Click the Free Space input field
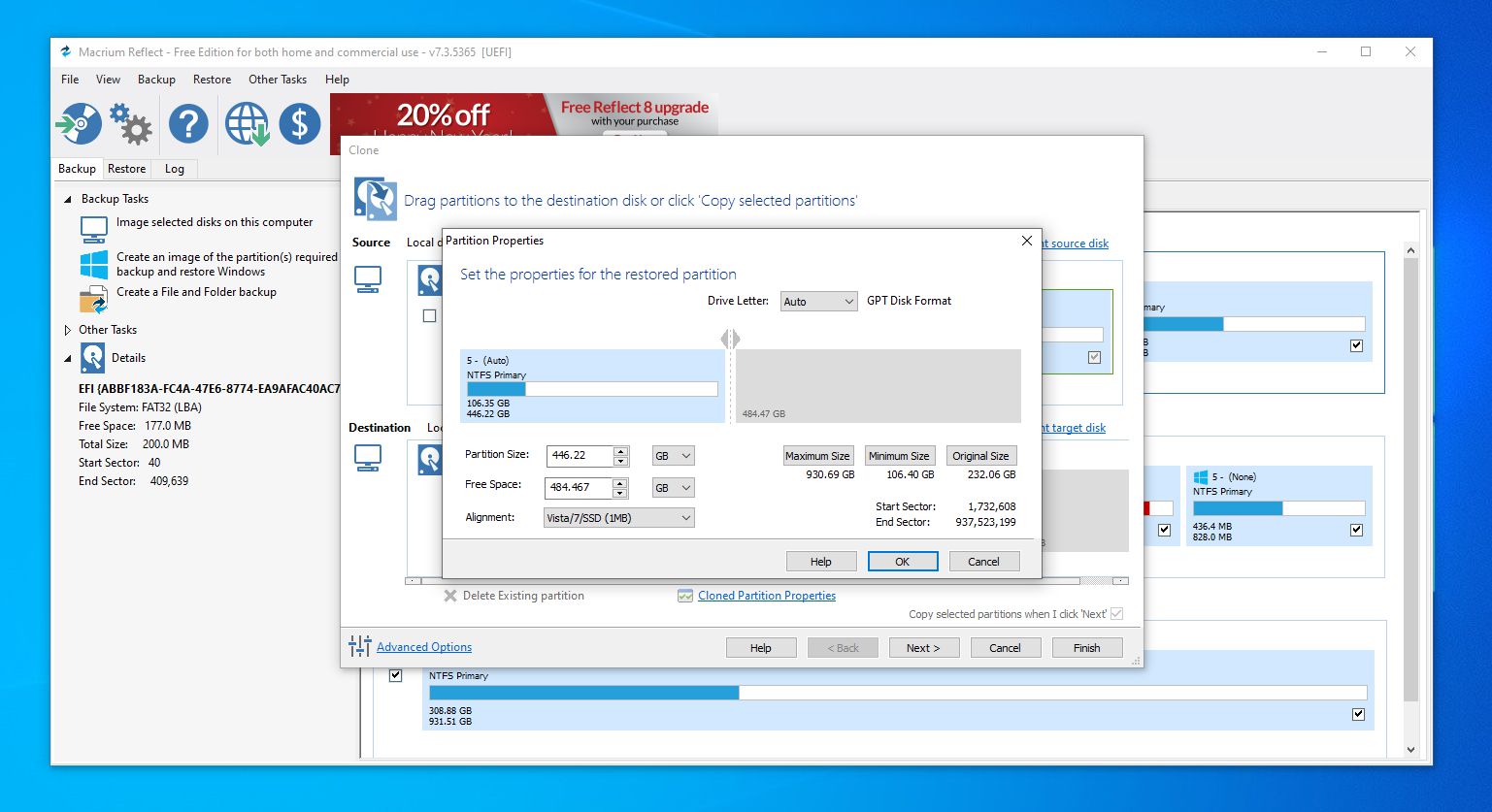 tap(580, 488)
